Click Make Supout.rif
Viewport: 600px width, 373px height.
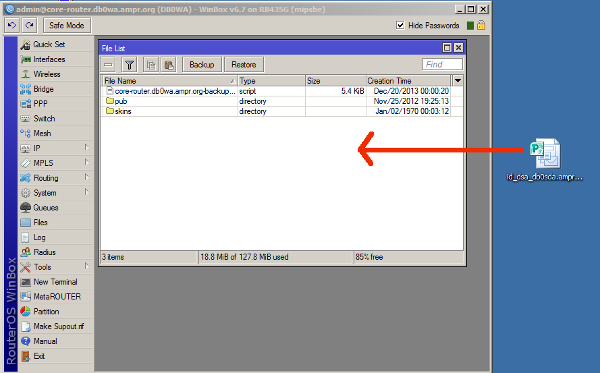pyautogui.click(x=56, y=326)
